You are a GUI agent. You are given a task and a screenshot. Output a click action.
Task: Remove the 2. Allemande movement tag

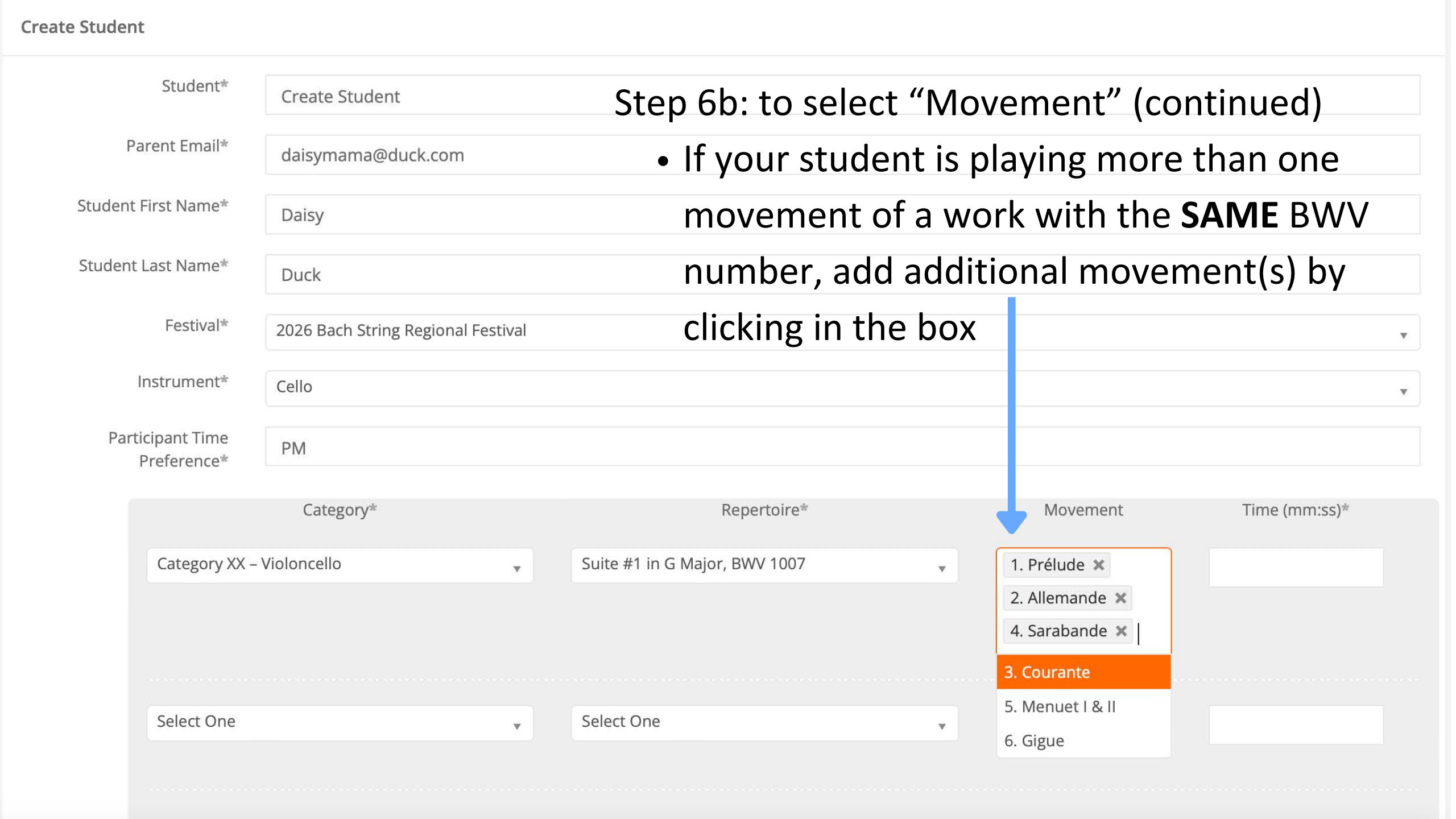pos(1120,598)
